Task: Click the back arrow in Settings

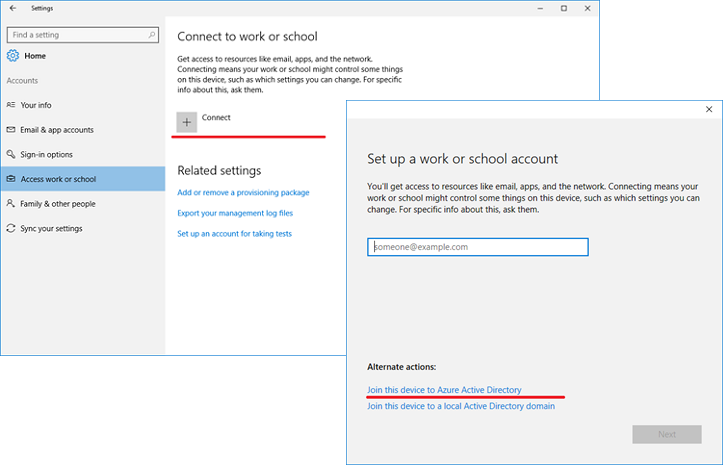Action: click(x=13, y=8)
